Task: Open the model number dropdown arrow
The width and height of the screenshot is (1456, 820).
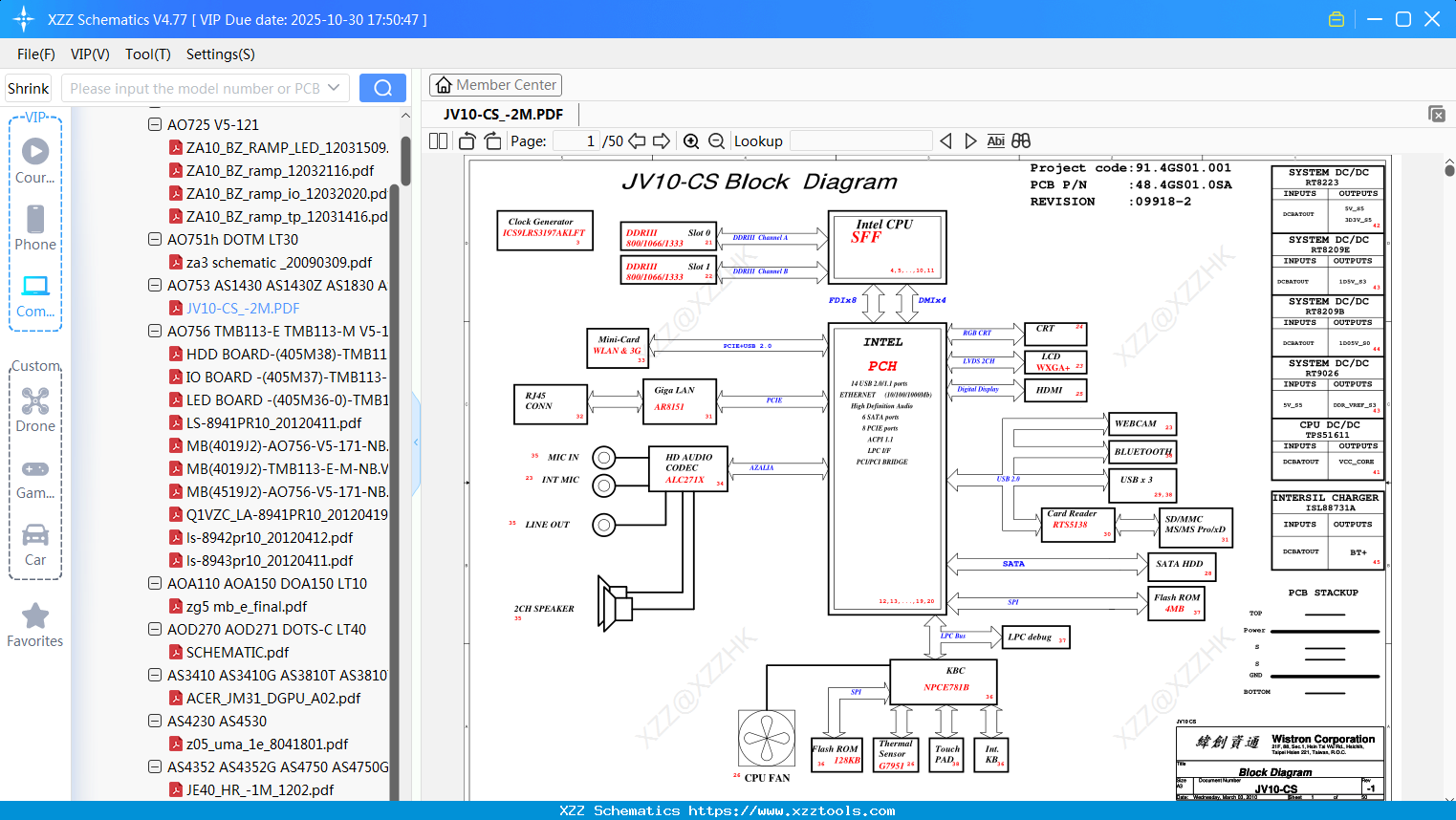Action: pyautogui.click(x=334, y=88)
